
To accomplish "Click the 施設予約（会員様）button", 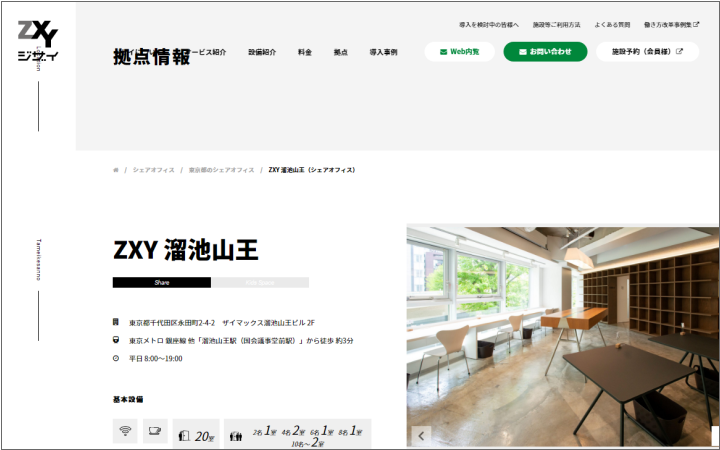I will (x=647, y=51).
